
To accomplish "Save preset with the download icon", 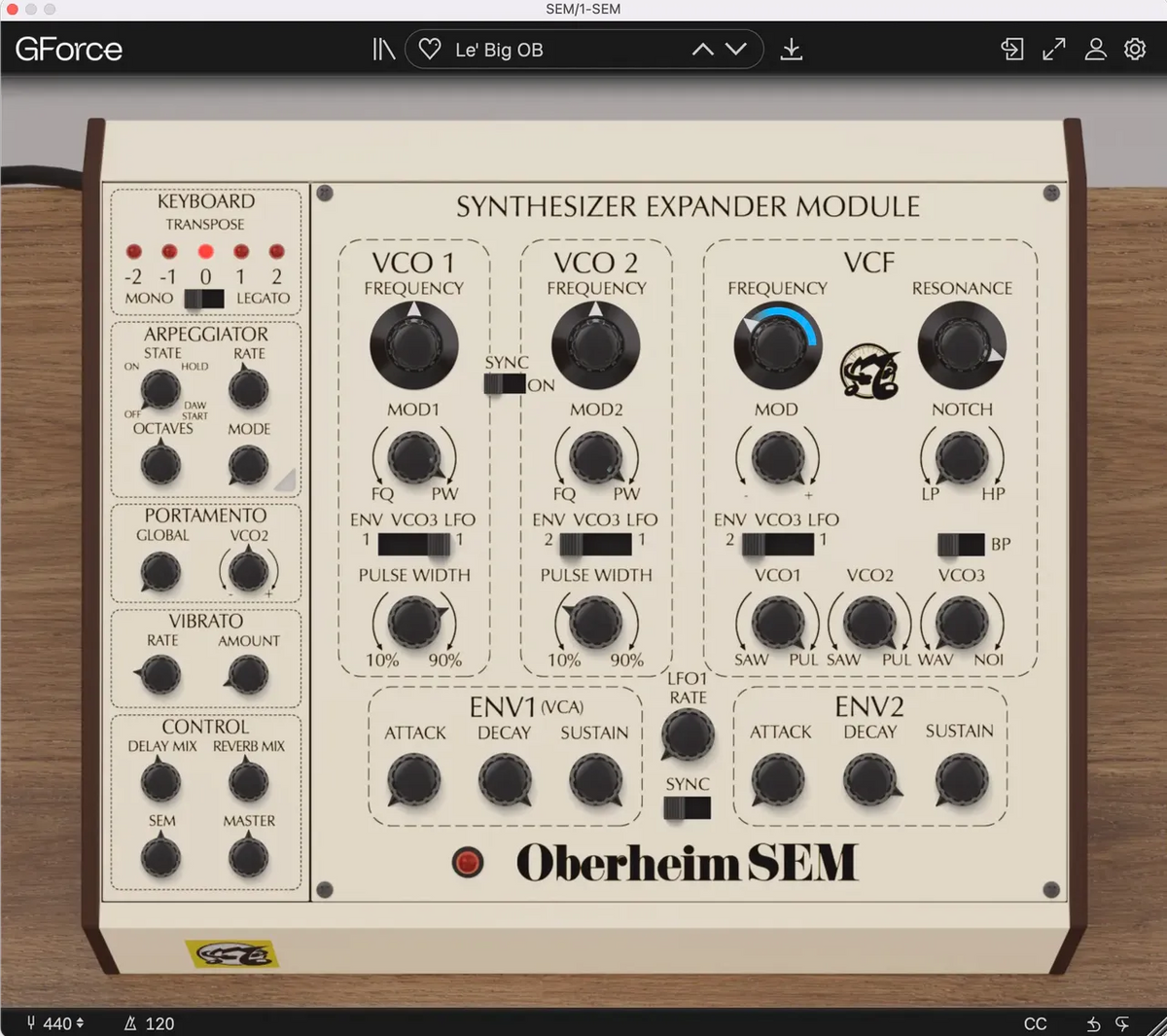I will pyautogui.click(x=792, y=49).
